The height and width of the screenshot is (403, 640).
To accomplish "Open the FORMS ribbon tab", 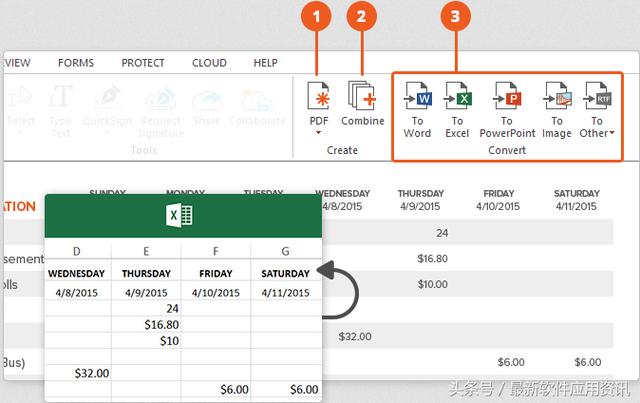I will point(76,63).
